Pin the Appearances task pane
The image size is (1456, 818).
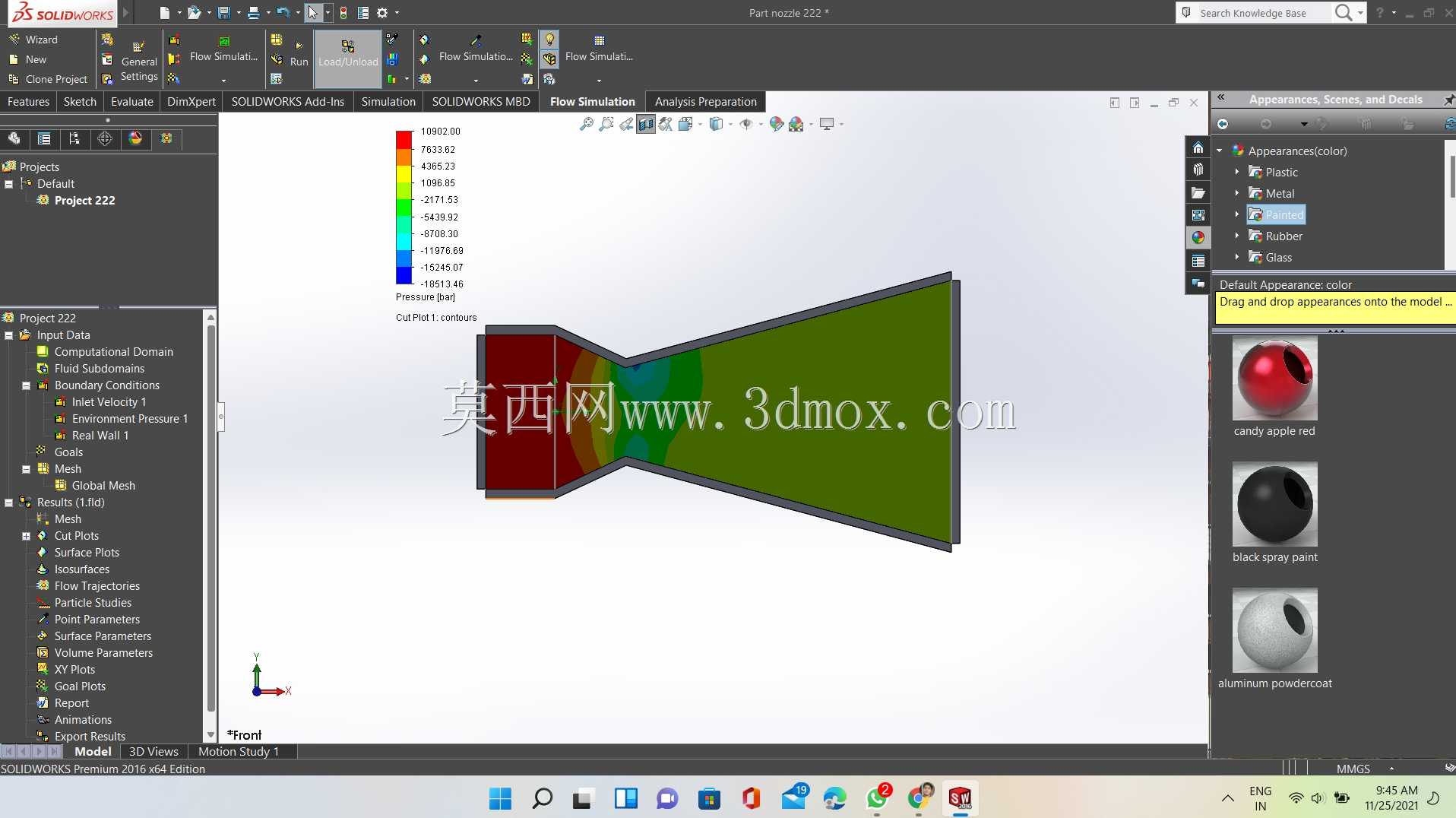click(x=1448, y=100)
